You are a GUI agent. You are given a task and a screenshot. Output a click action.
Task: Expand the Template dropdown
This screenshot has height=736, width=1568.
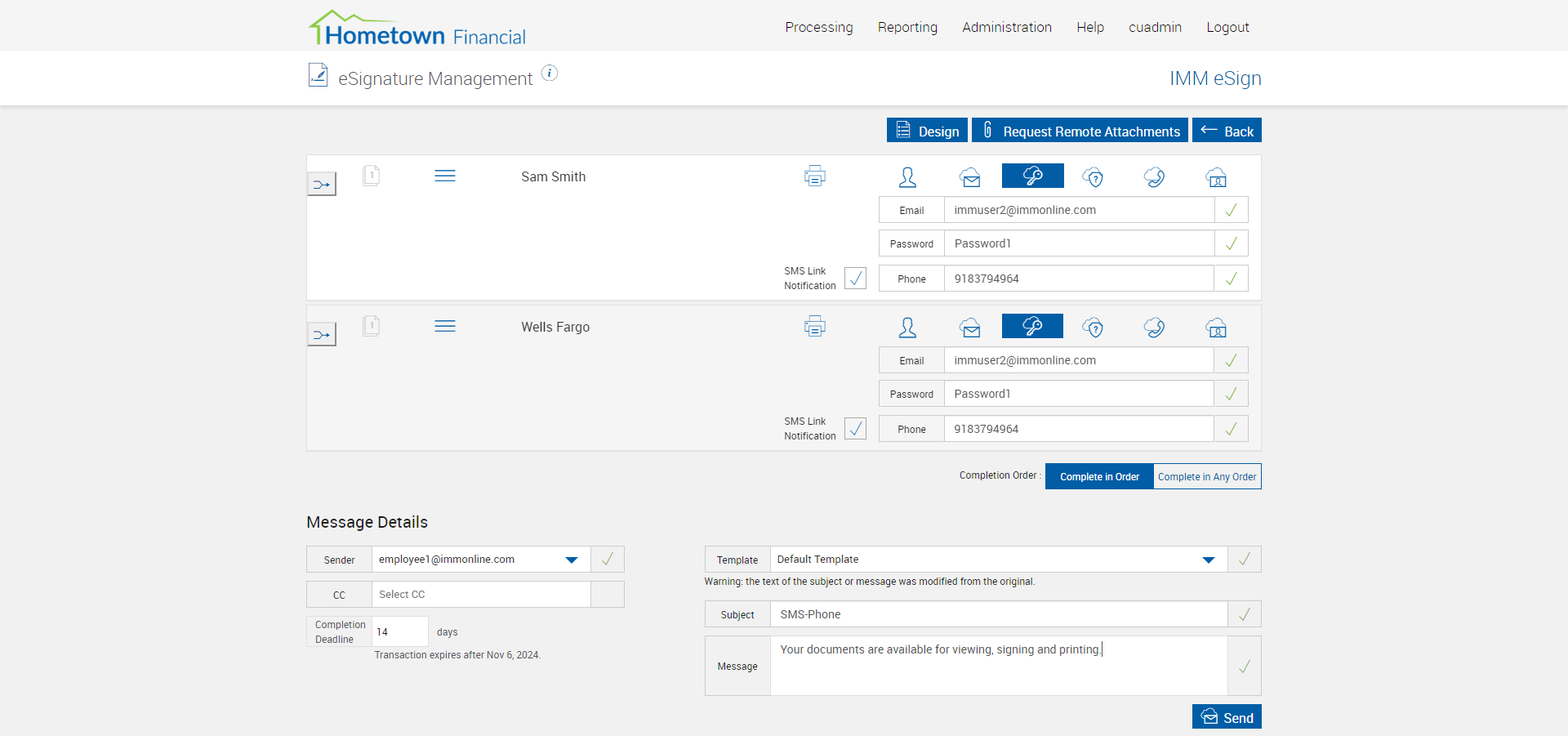(1208, 560)
